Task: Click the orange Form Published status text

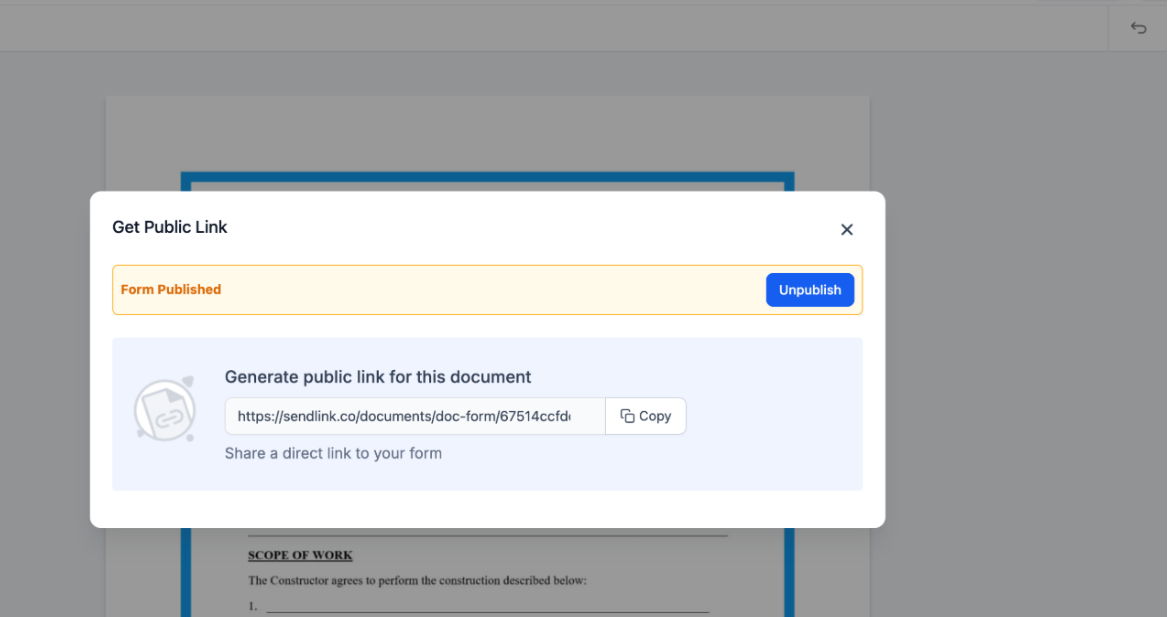Action: pos(171,289)
